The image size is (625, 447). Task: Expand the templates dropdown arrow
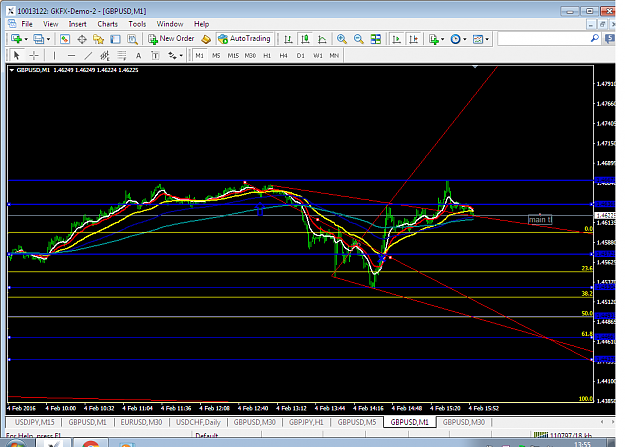[487, 39]
